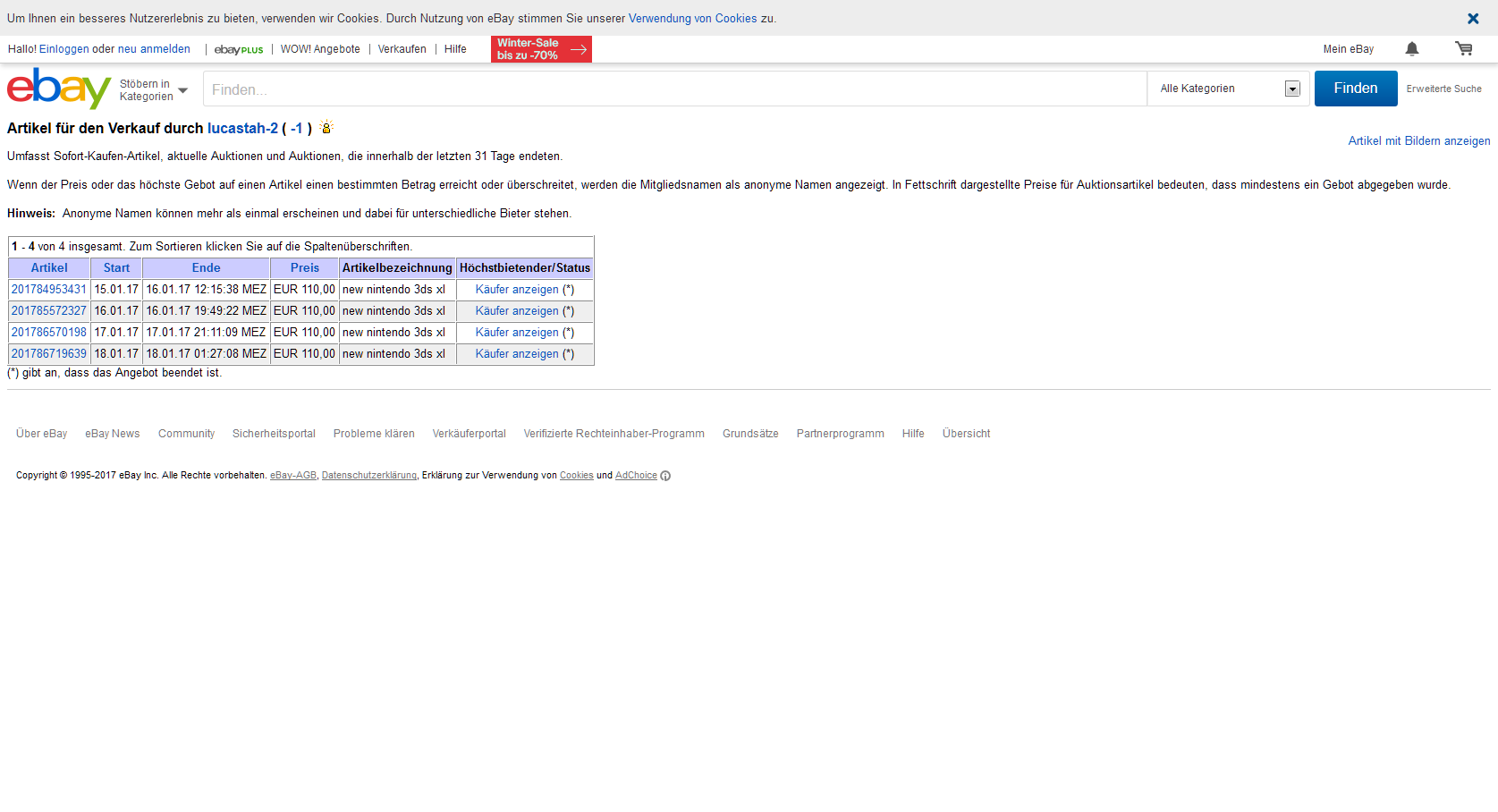Open the shopping cart icon
The width and height of the screenshot is (1498, 812).
coord(1464,49)
